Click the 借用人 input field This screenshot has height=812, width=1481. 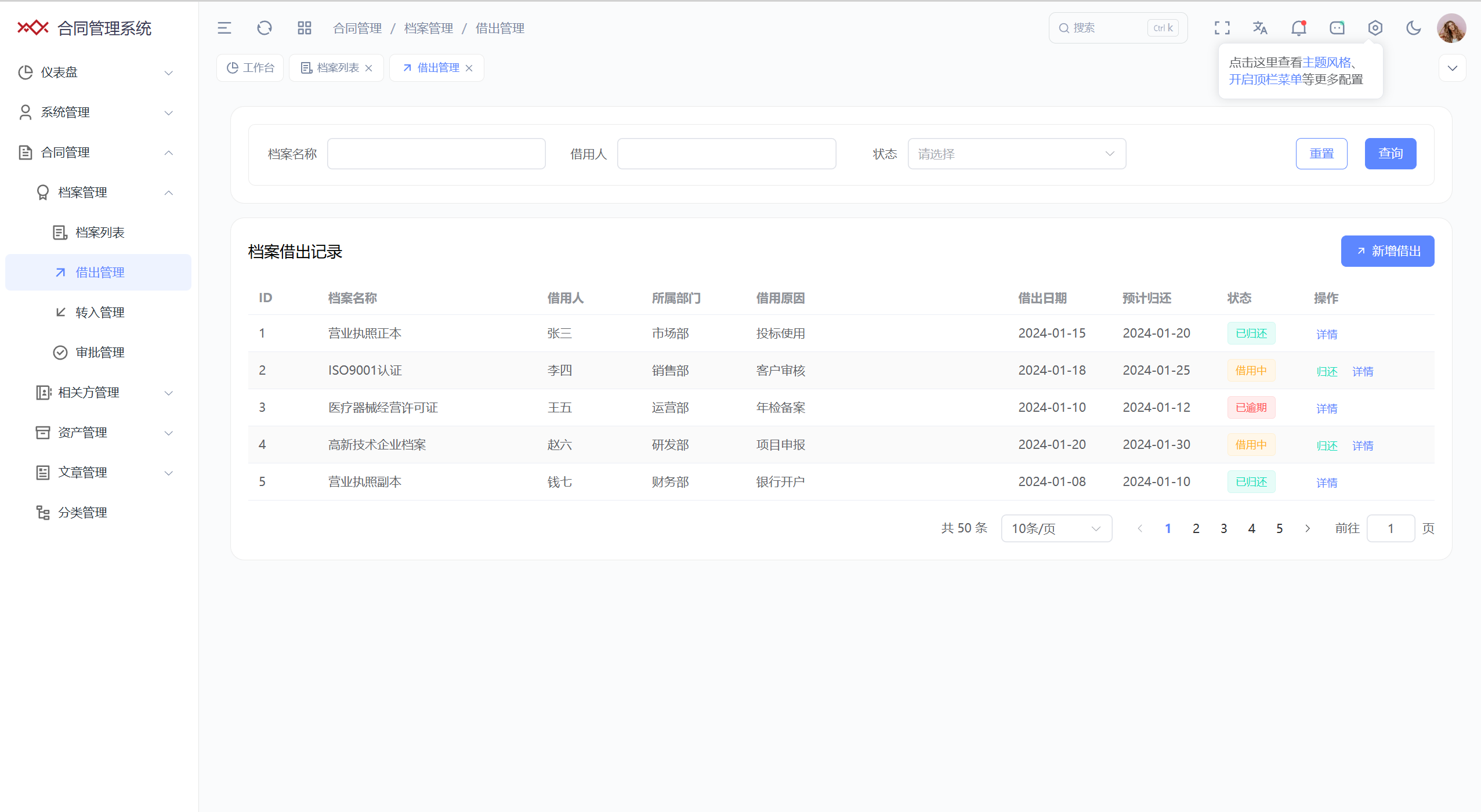[726, 154]
